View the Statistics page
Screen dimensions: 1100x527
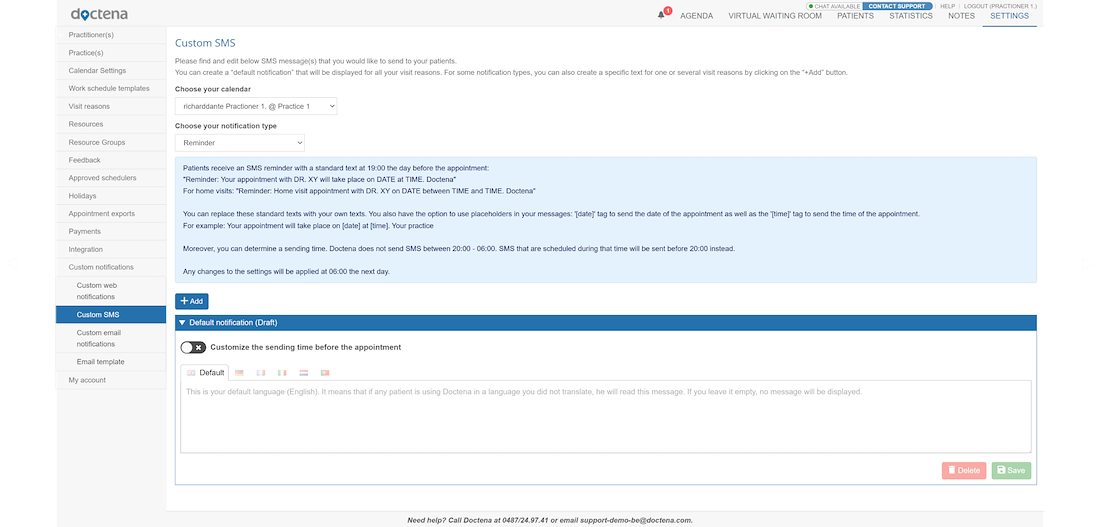(911, 16)
